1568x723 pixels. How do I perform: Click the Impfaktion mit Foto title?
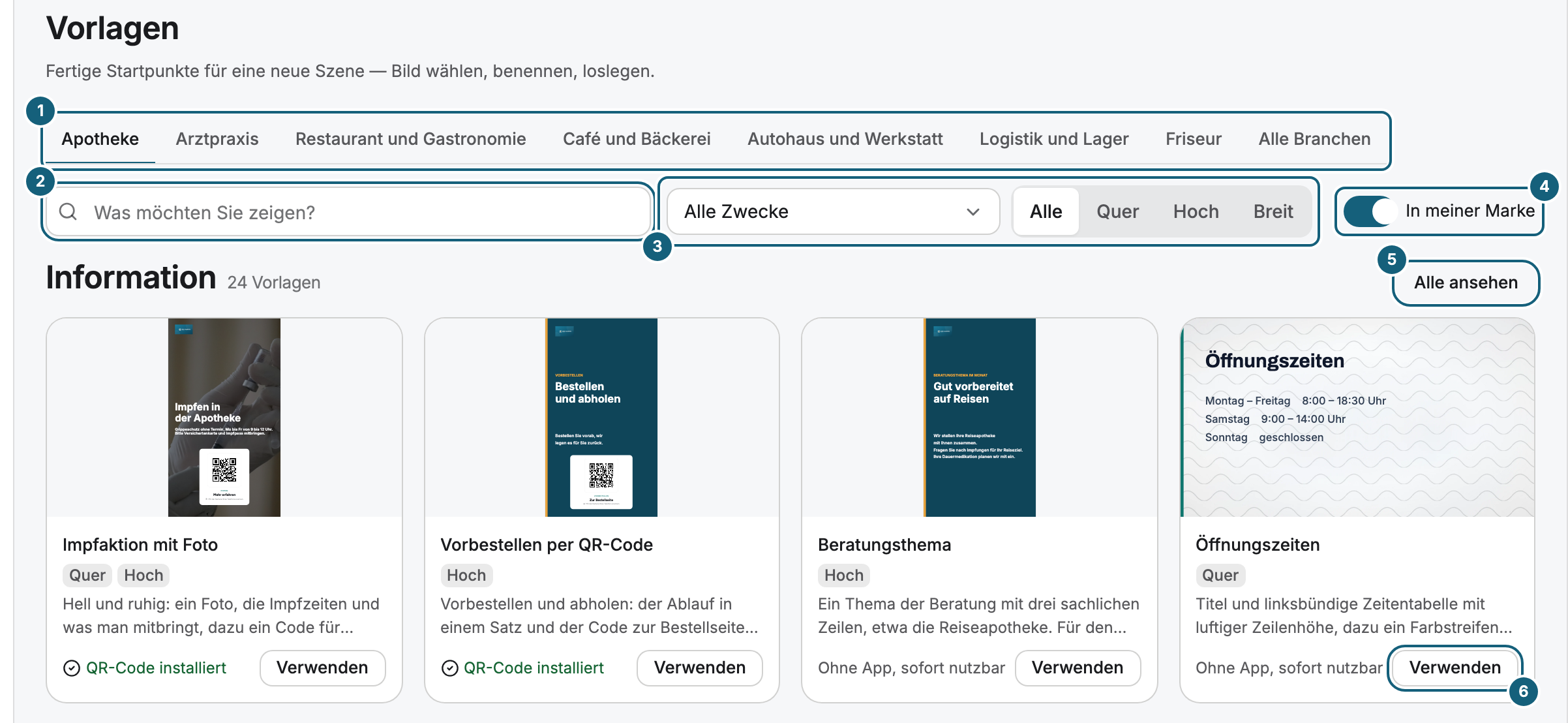click(x=140, y=545)
